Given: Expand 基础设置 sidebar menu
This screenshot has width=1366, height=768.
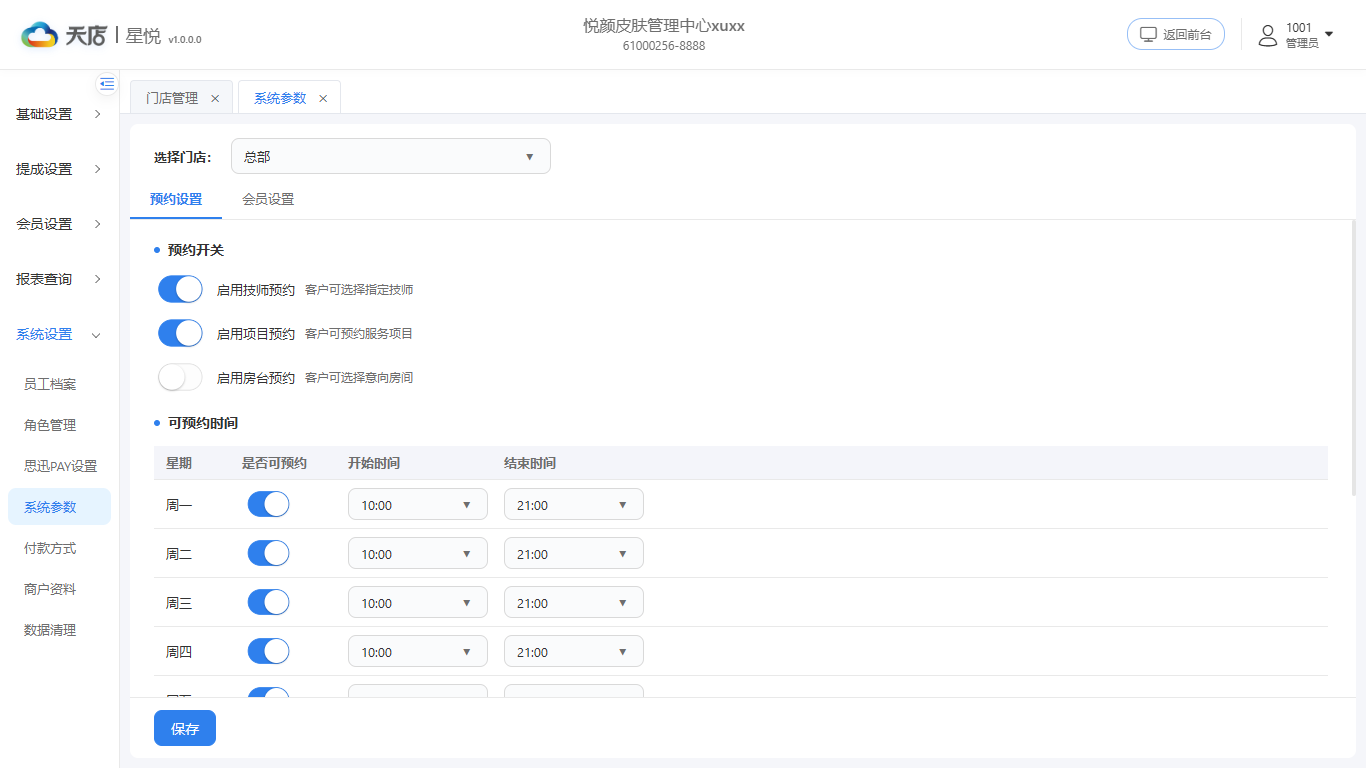Looking at the screenshot, I should [x=59, y=114].
